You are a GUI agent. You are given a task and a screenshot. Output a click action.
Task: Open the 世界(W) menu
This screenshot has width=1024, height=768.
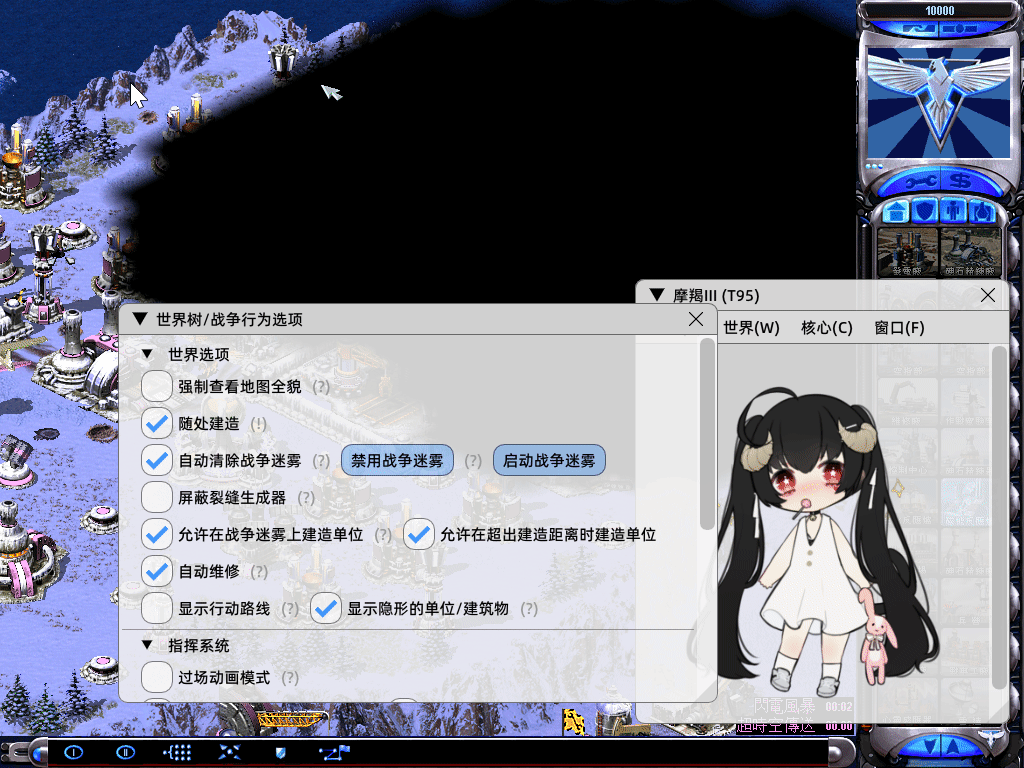click(x=752, y=328)
